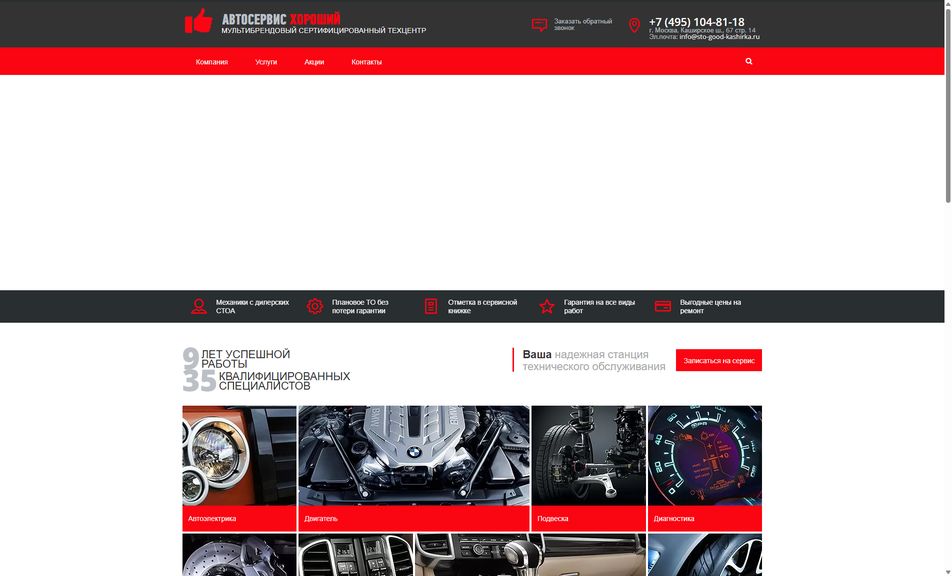Click the Двигатель red label
The height and width of the screenshot is (576, 952).
coord(414,519)
